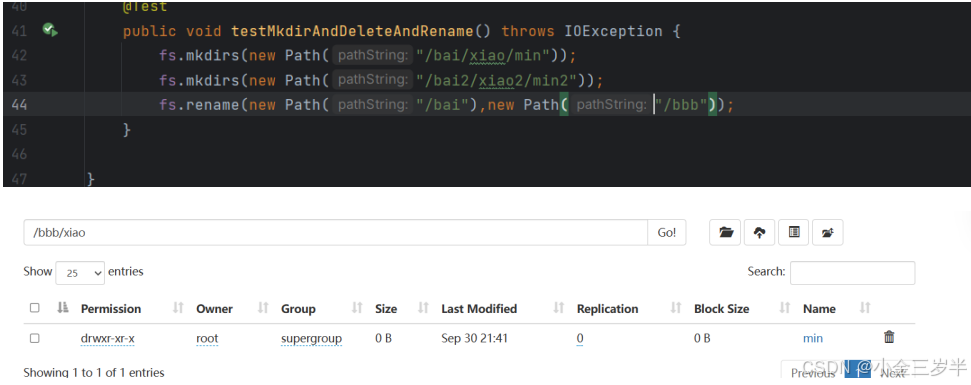The height and width of the screenshot is (385, 971).
Task: Check the min row checkbox
Action: [x=35, y=338]
